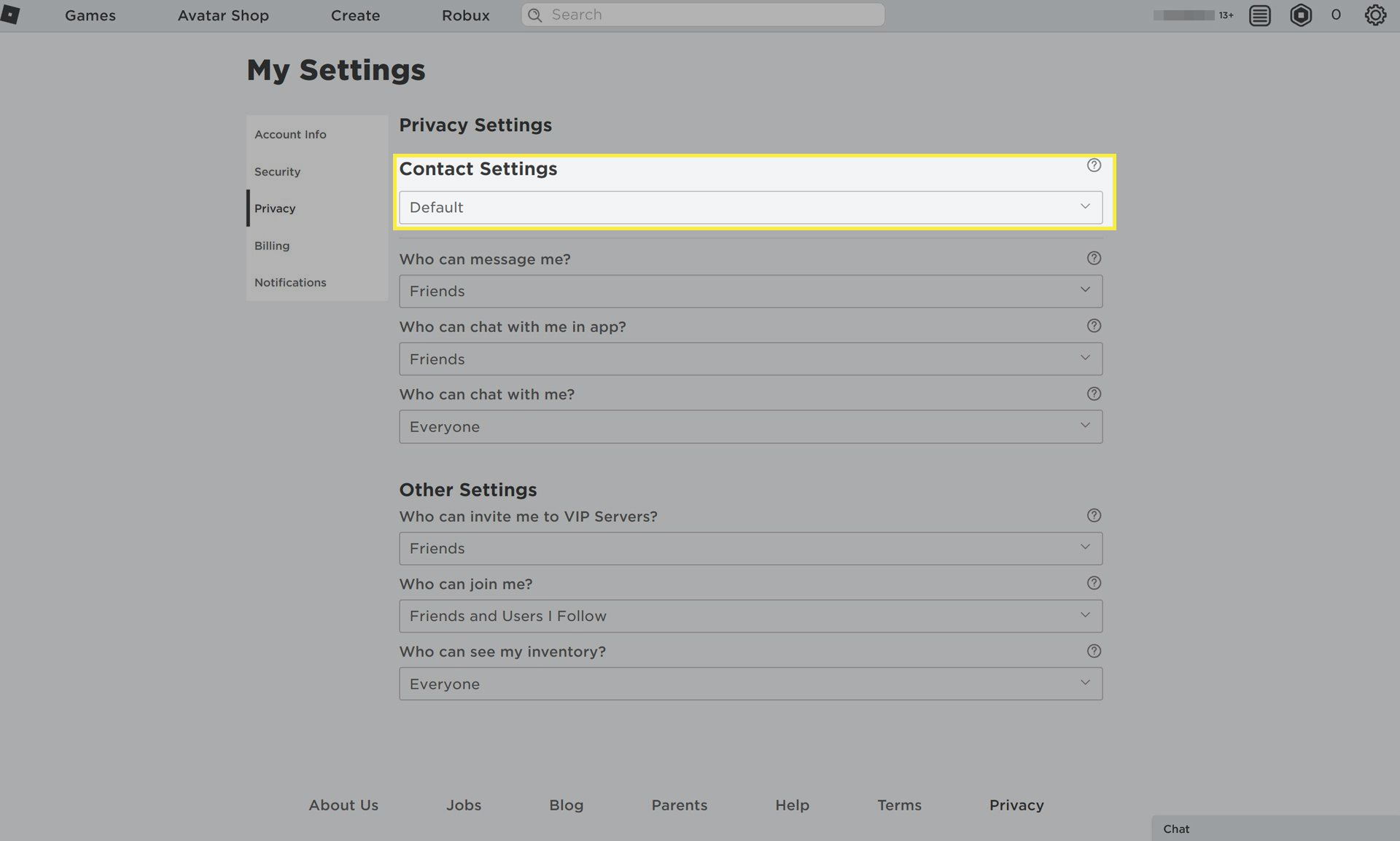Open the Who can message me dropdown
Screen dimensions: 1400x841
750,292
